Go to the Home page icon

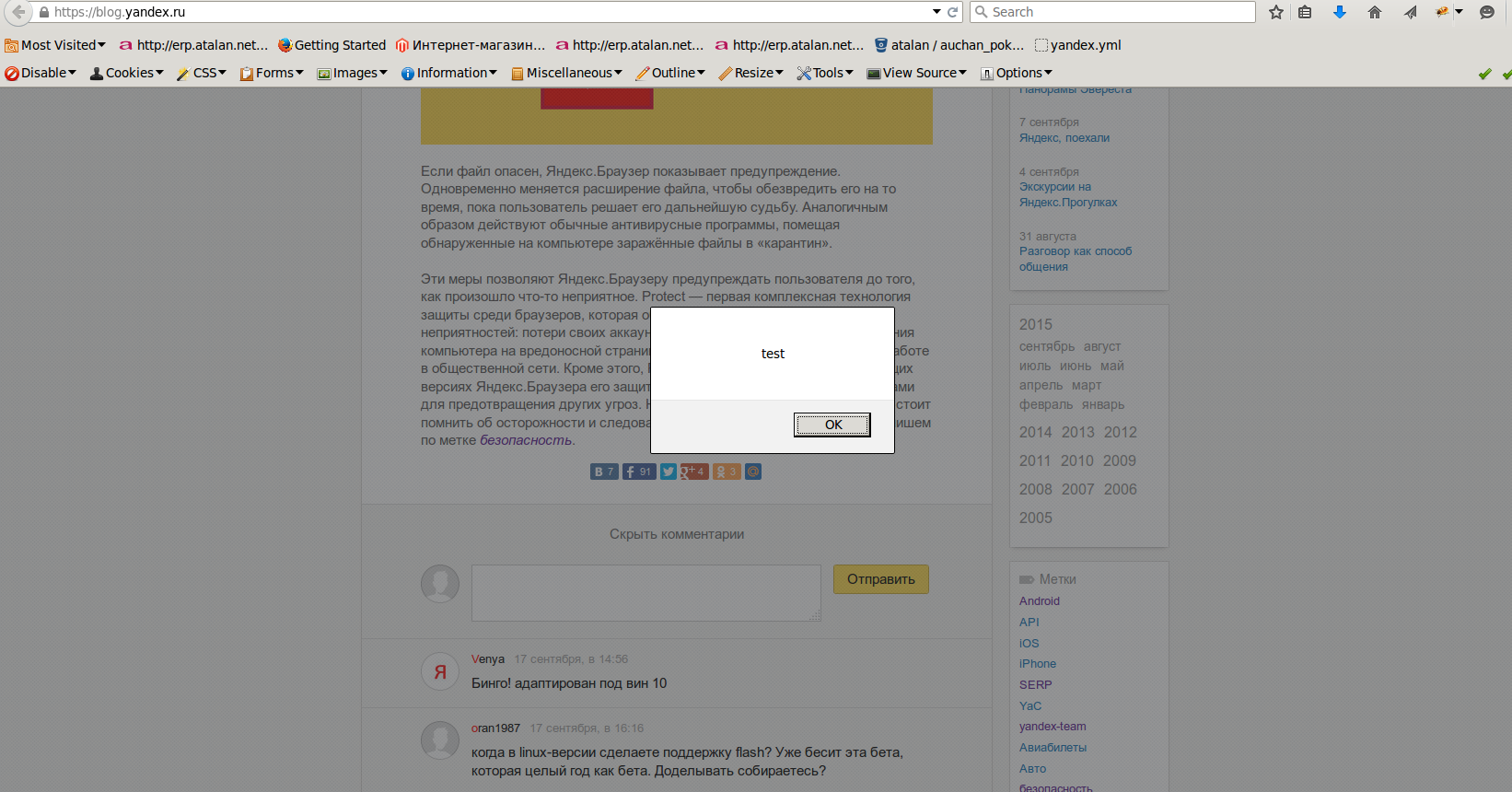tap(1375, 12)
